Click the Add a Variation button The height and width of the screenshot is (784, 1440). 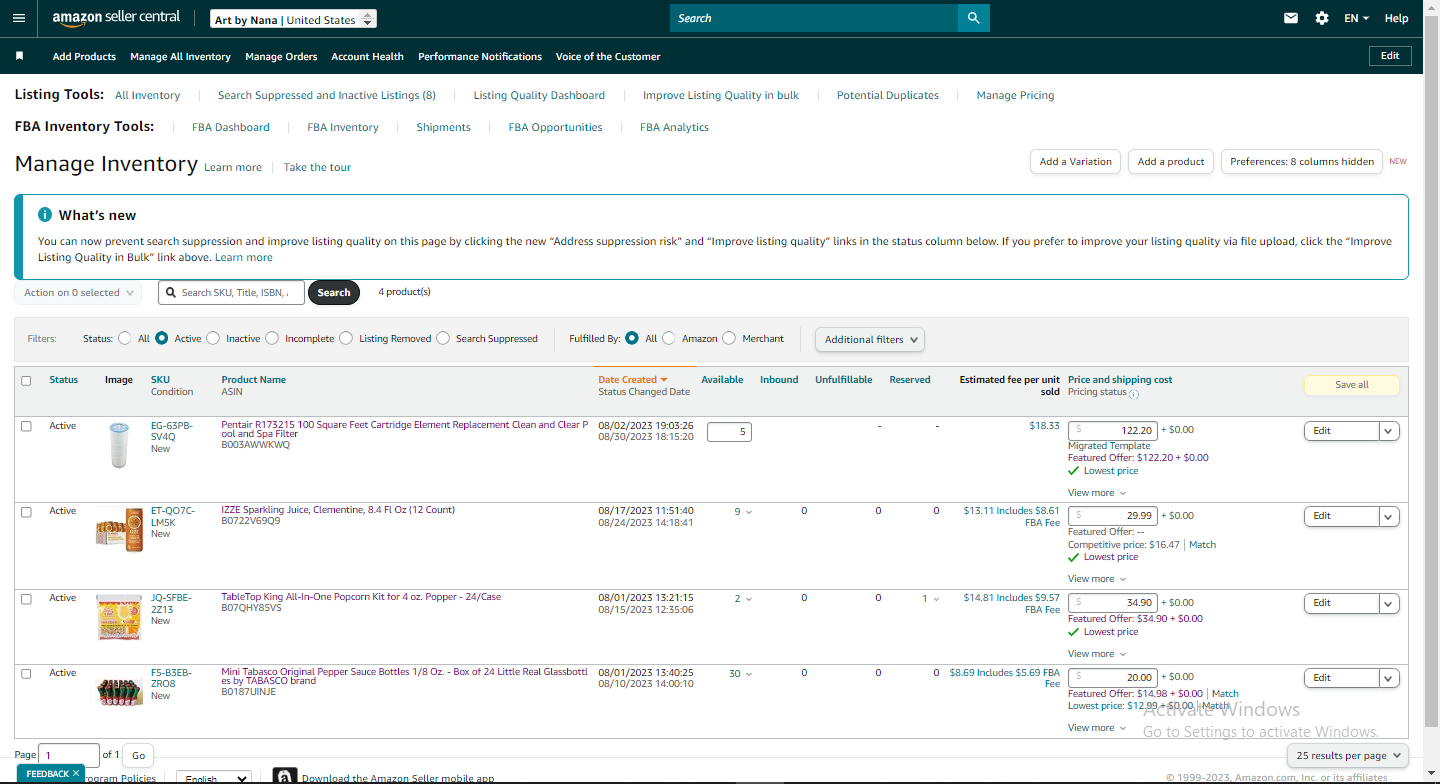pos(1075,161)
